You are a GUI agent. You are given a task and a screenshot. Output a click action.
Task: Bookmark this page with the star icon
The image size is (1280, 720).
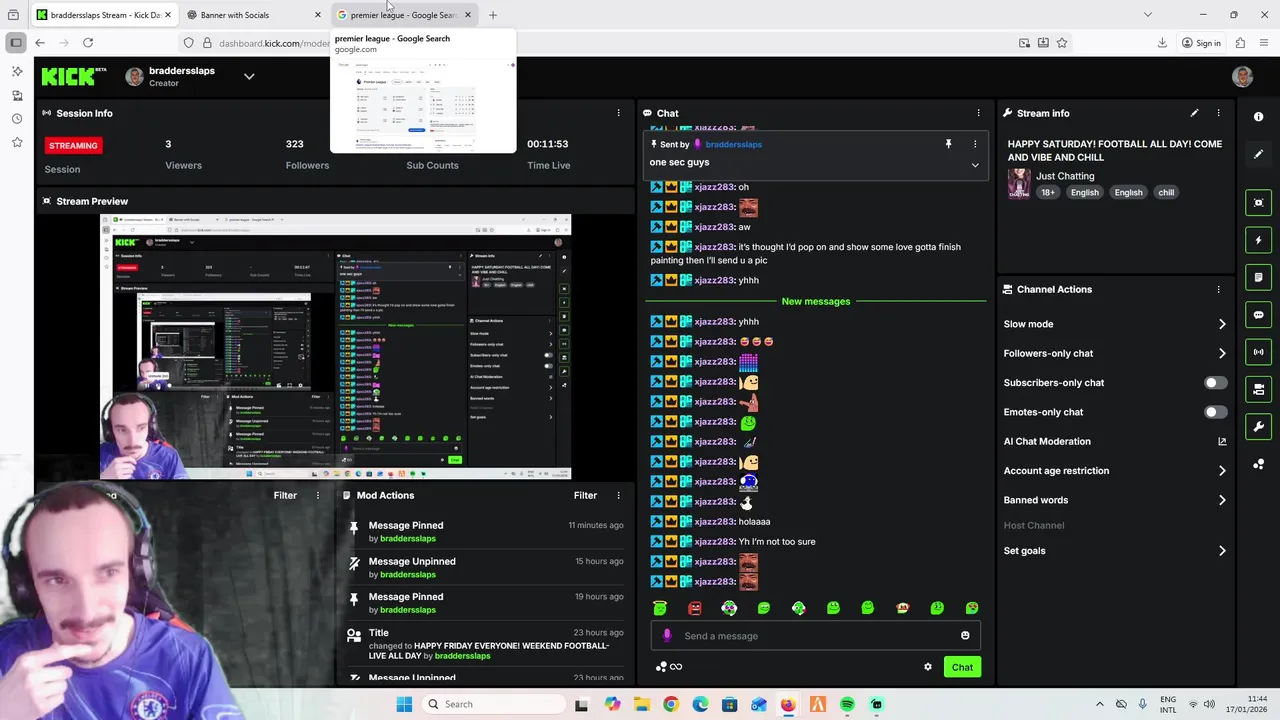[1062, 43]
